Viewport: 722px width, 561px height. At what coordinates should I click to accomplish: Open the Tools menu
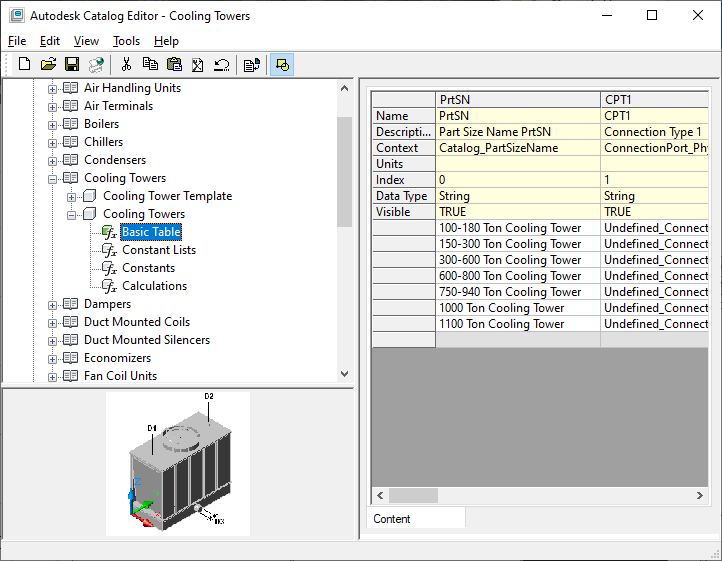click(x=126, y=41)
